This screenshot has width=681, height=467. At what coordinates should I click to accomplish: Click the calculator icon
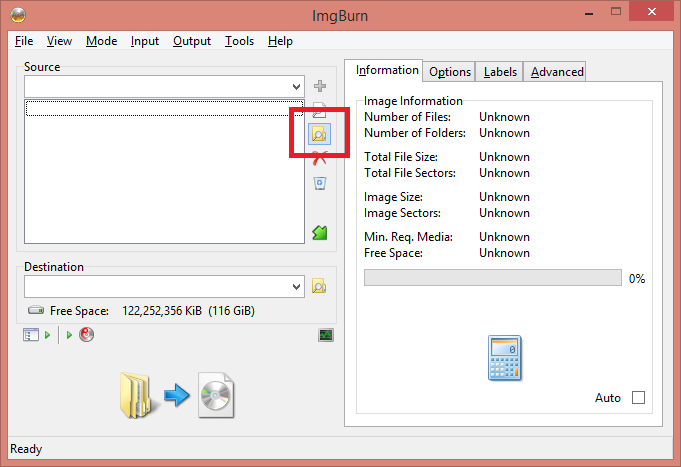point(505,358)
